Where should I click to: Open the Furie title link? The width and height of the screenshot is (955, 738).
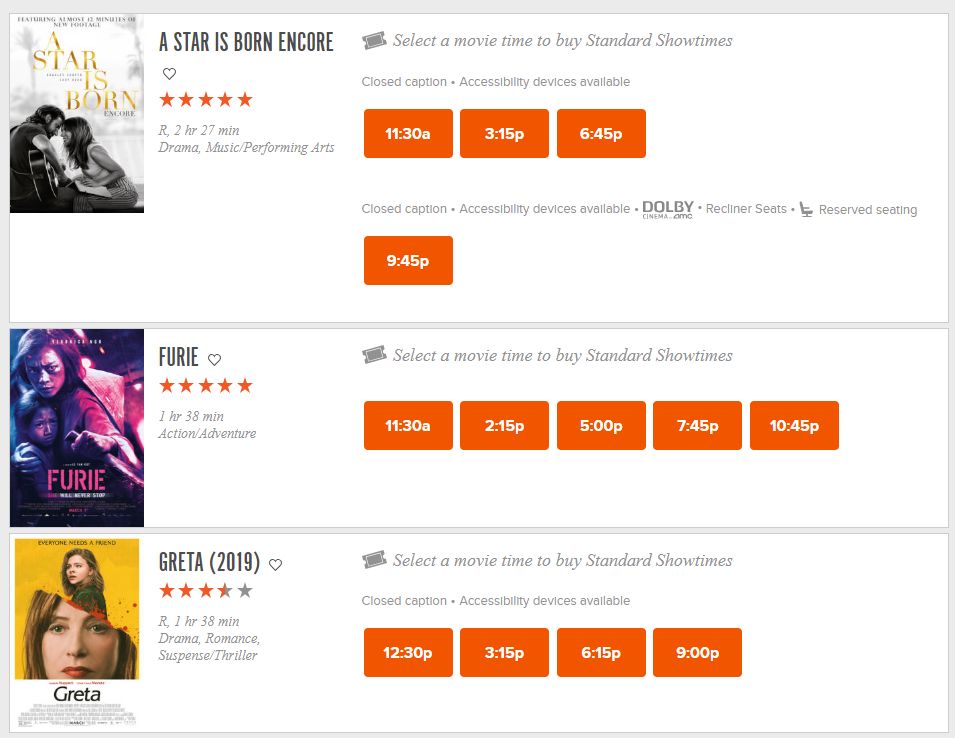pyautogui.click(x=179, y=357)
